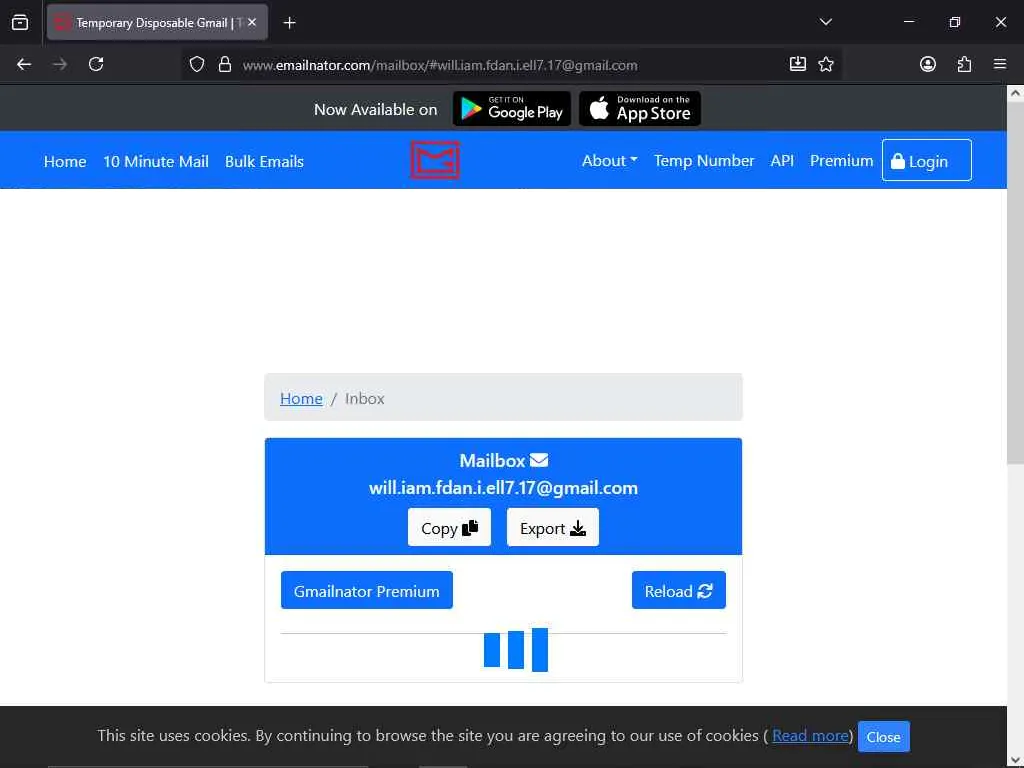The height and width of the screenshot is (768, 1024).
Task: Export the mailbox emails
Action: (552, 528)
